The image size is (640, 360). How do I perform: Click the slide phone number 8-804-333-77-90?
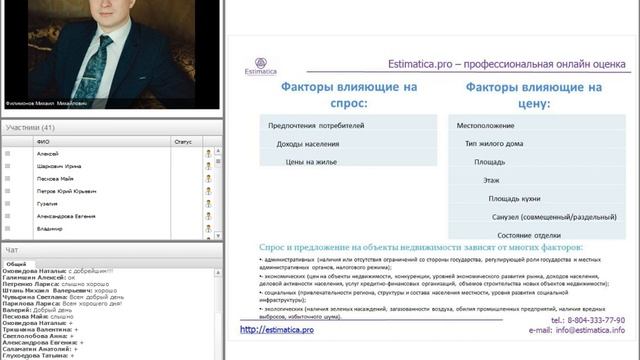pyautogui.click(x=596, y=320)
